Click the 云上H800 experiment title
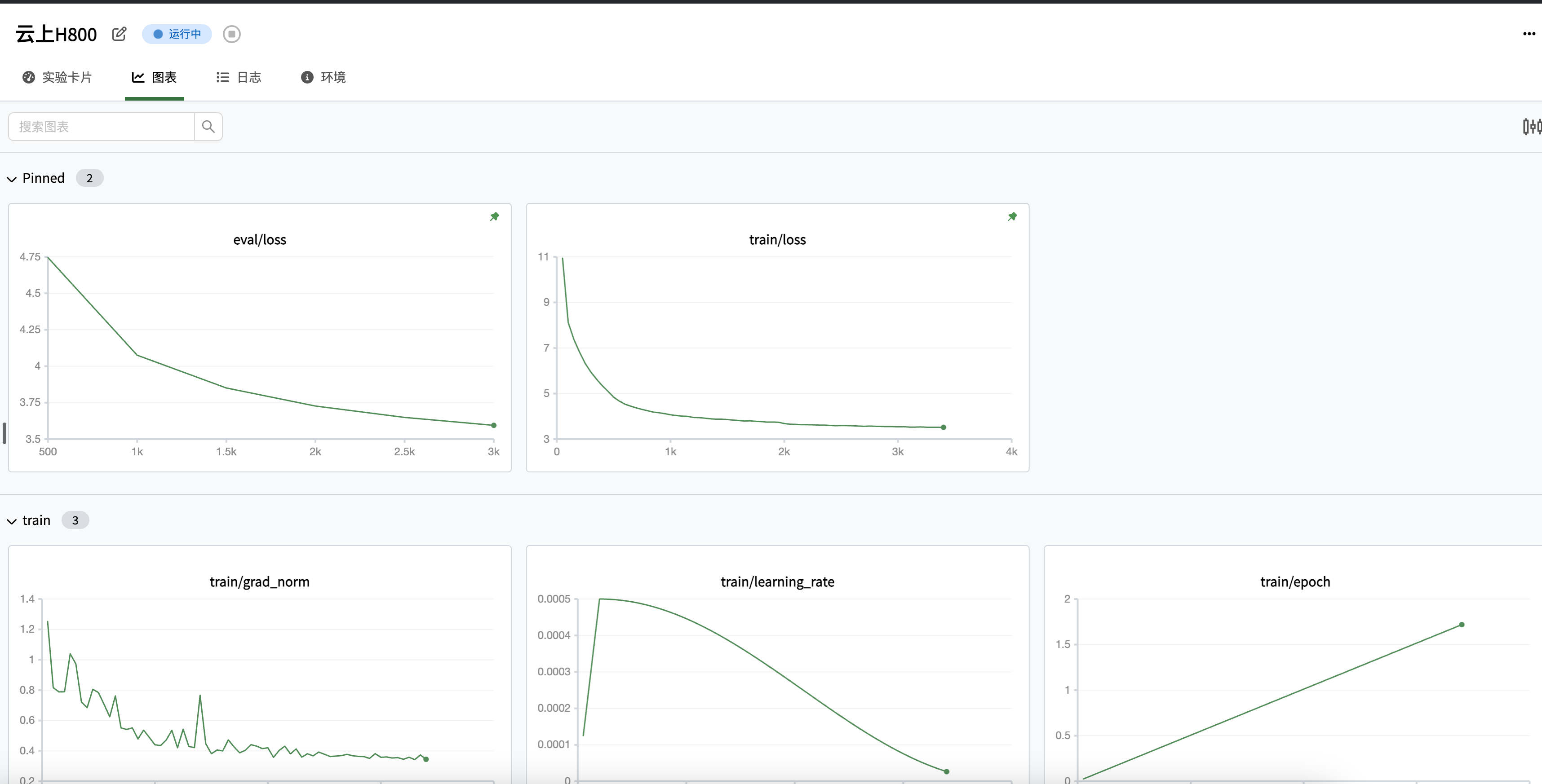Image resolution: width=1542 pixels, height=784 pixels. (x=56, y=34)
